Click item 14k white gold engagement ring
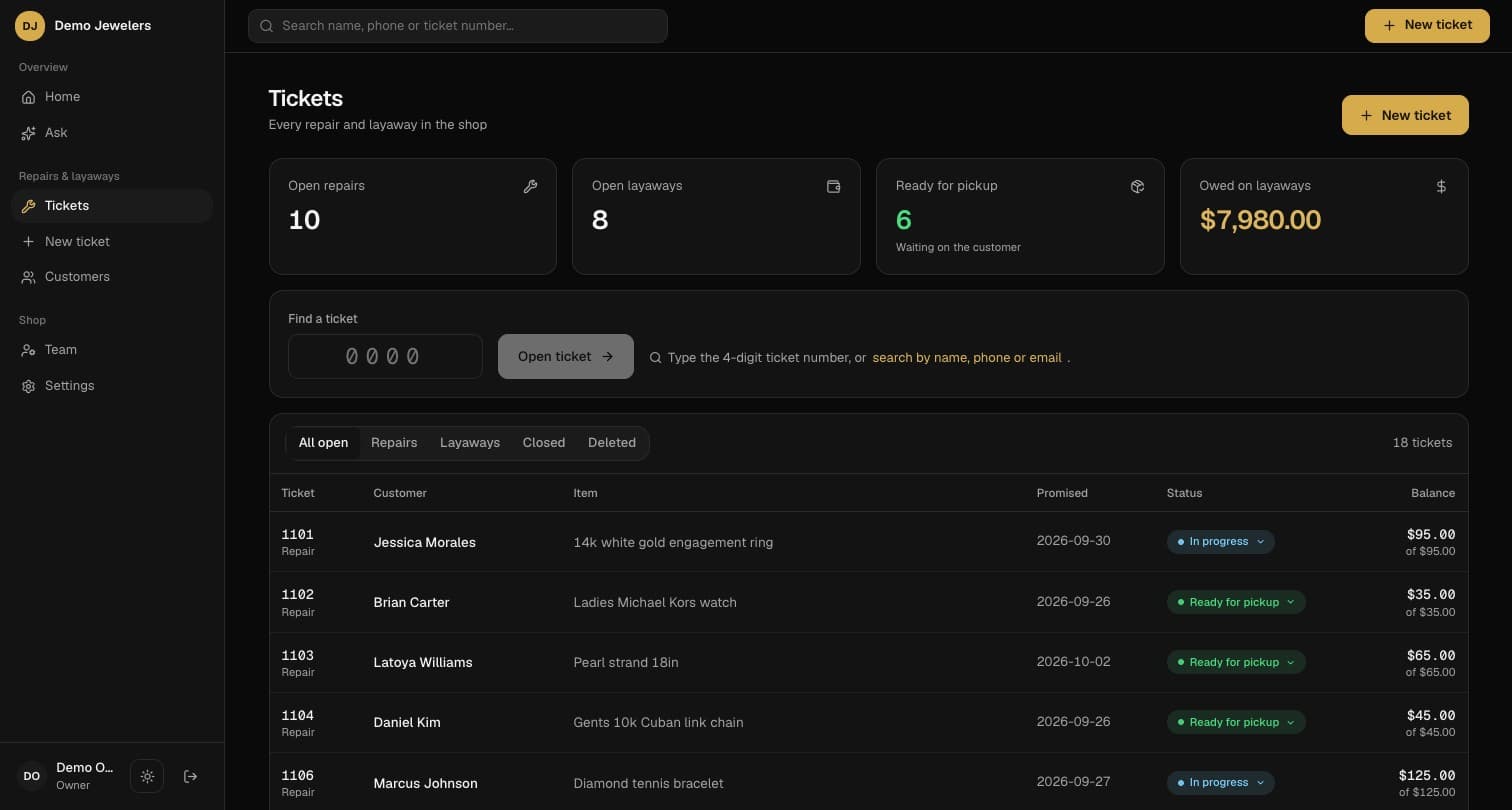Viewport: 1512px width, 810px height. point(673,543)
